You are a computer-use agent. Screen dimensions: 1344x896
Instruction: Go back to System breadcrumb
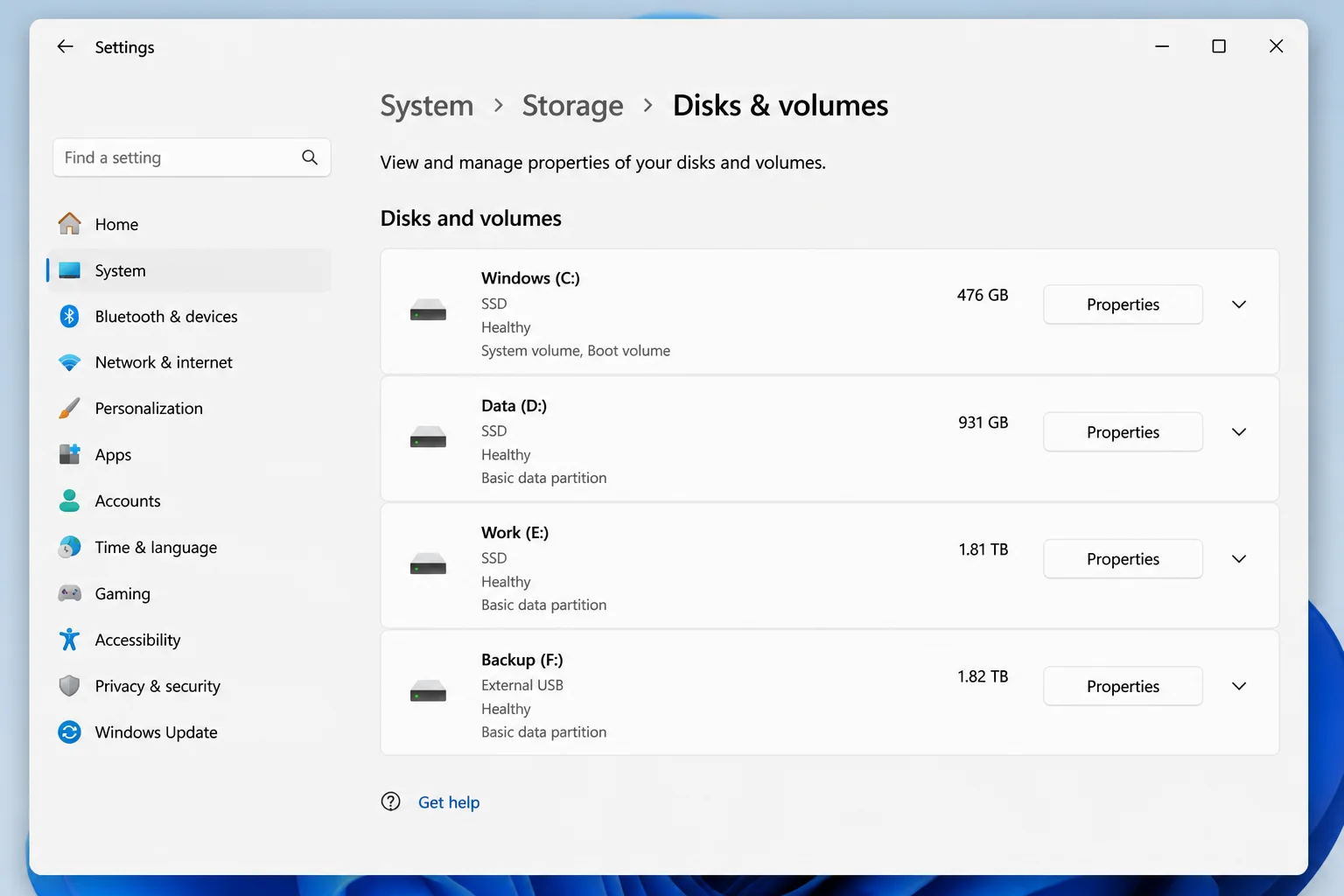(427, 106)
